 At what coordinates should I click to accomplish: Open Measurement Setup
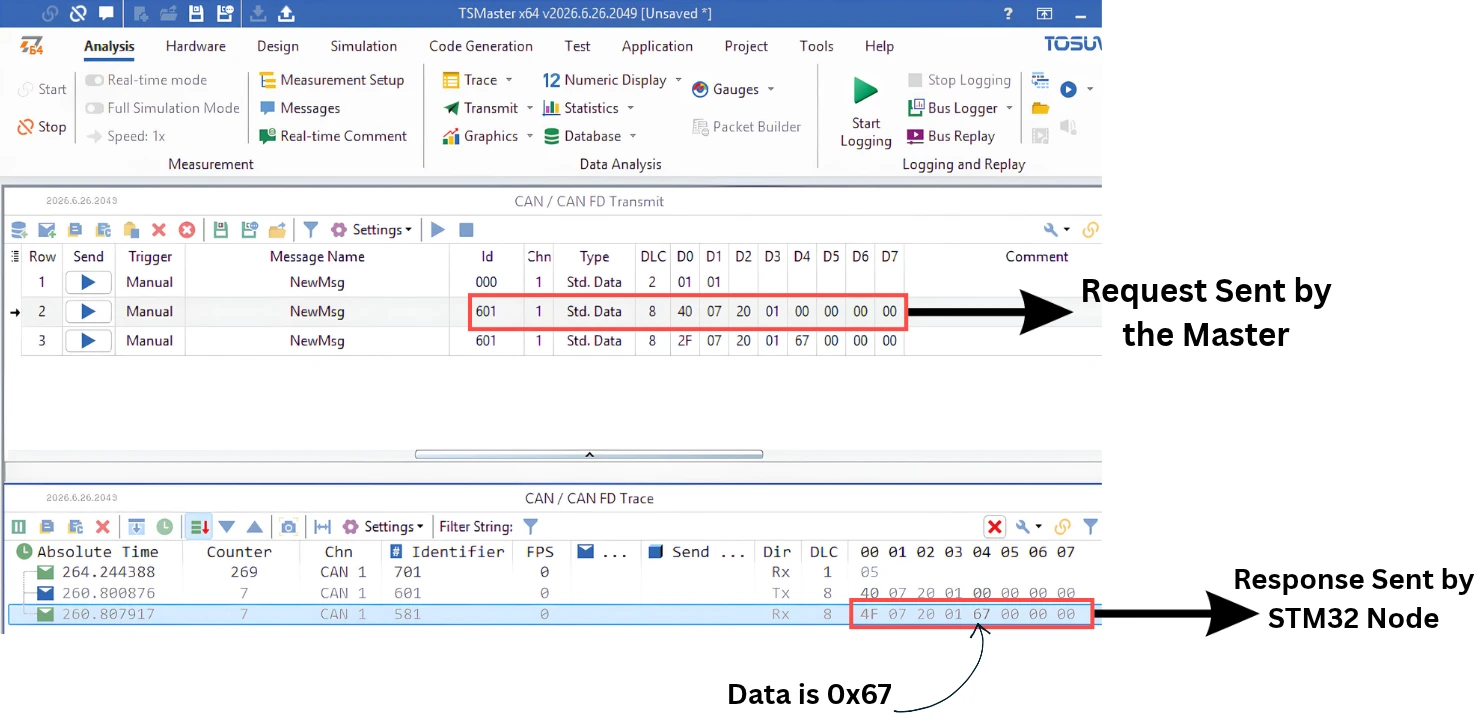pyautogui.click(x=331, y=80)
